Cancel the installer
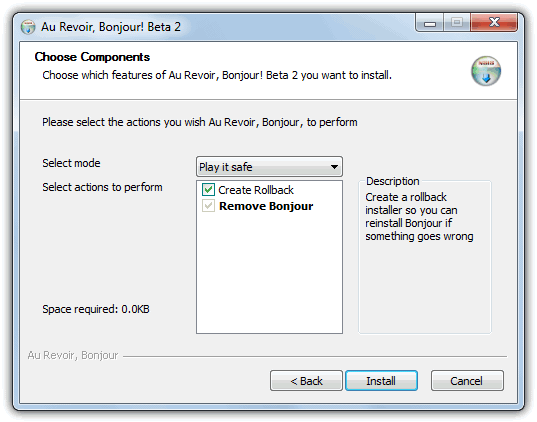Screen dimensions: 537x422 (467, 381)
